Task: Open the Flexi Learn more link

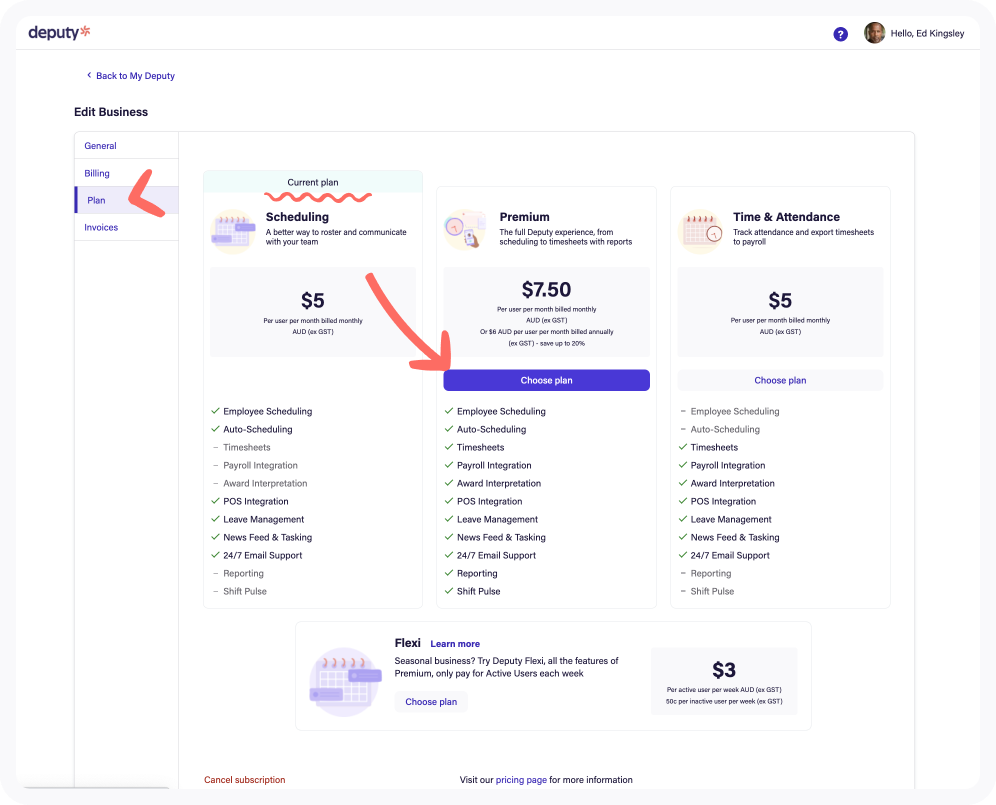Action: tap(455, 644)
